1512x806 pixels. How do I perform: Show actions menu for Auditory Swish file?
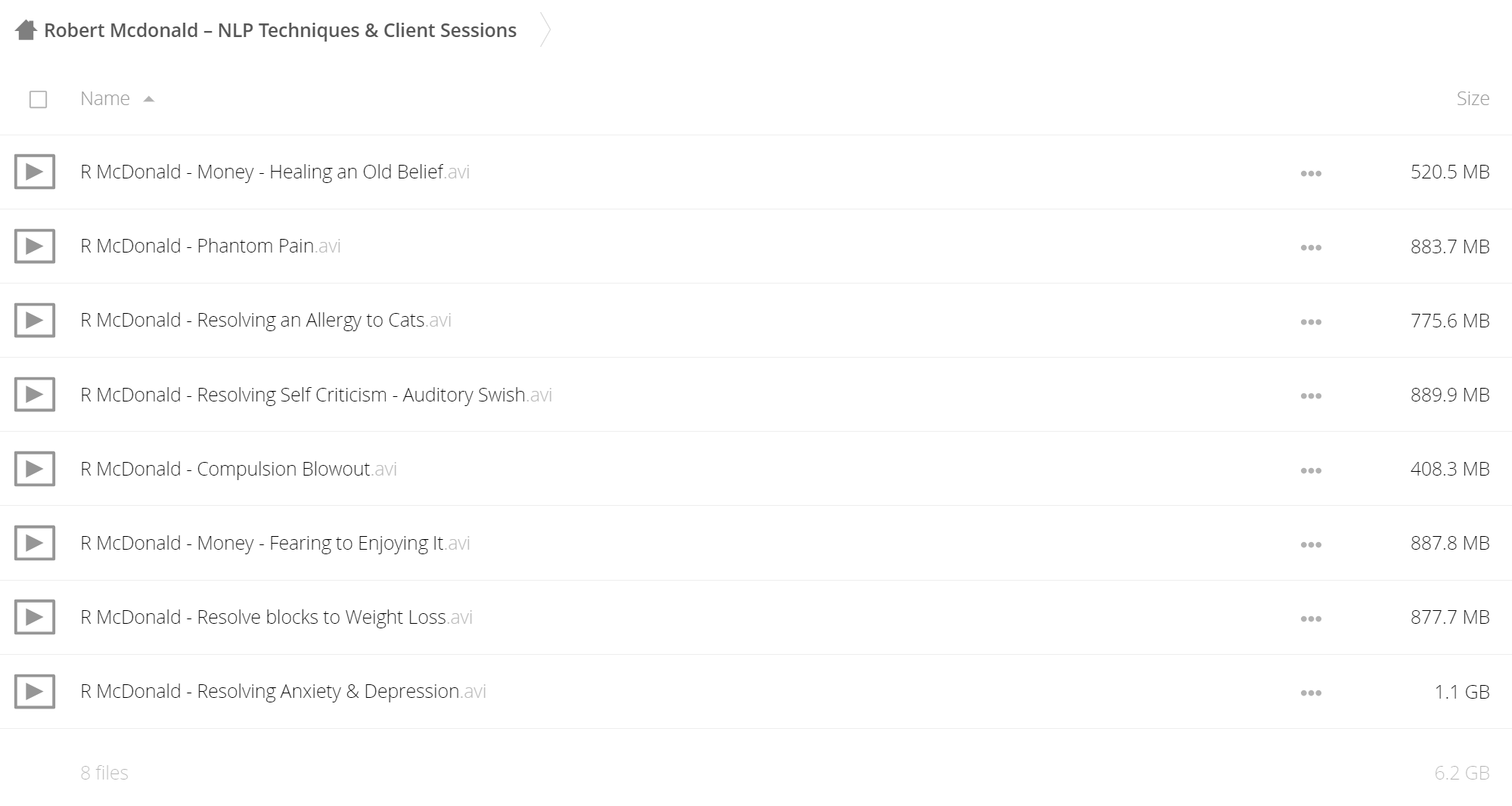click(x=1311, y=395)
